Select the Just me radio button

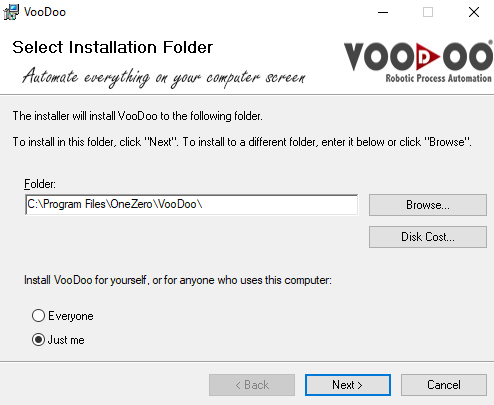38,340
